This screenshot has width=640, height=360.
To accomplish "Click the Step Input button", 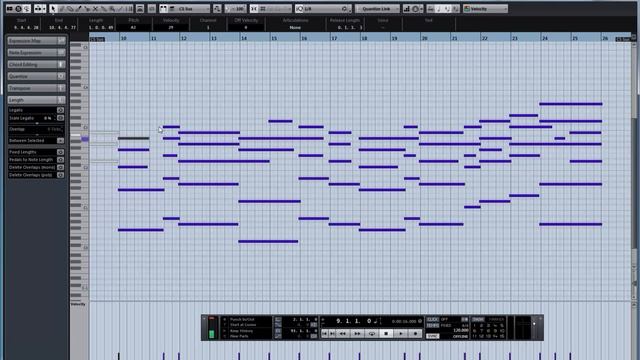I will click(x=407, y=9).
